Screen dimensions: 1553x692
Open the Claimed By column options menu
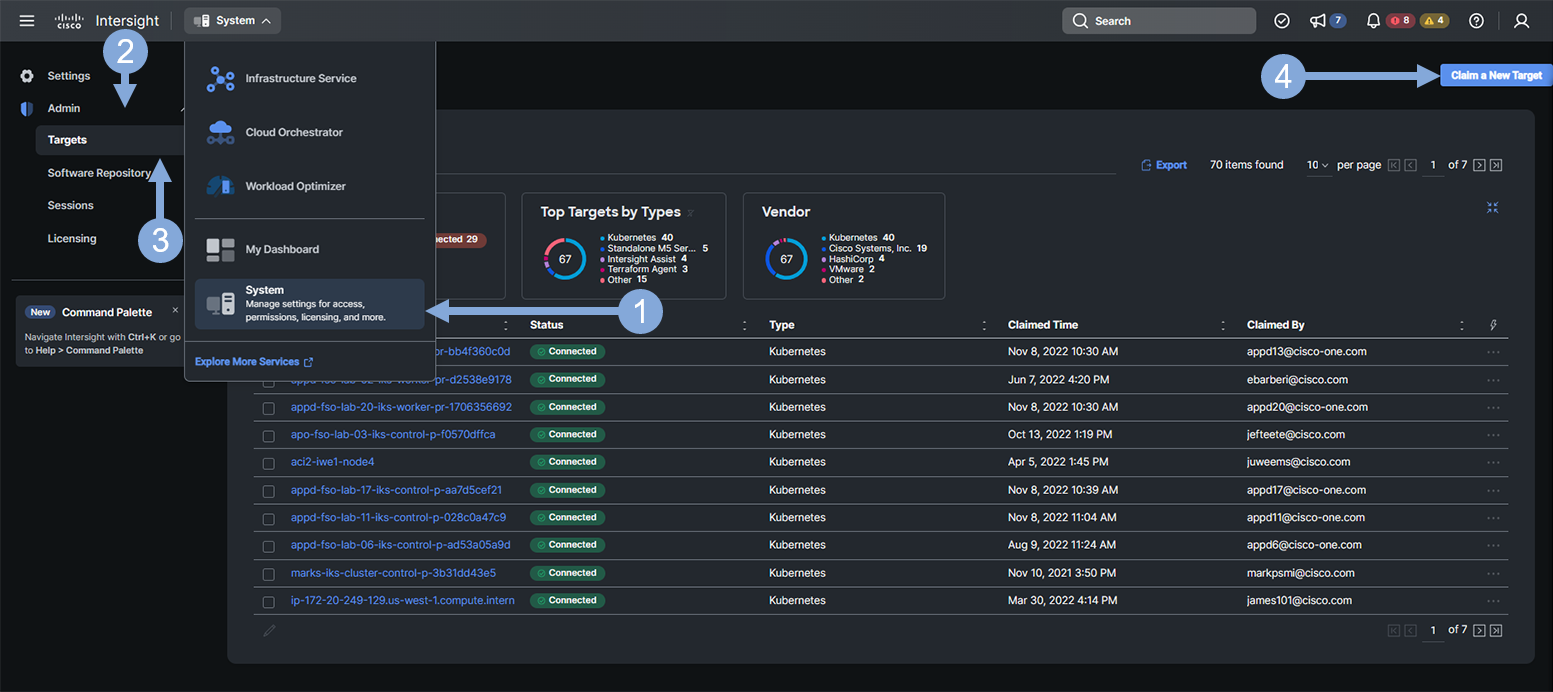pyautogui.click(x=1463, y=325)
